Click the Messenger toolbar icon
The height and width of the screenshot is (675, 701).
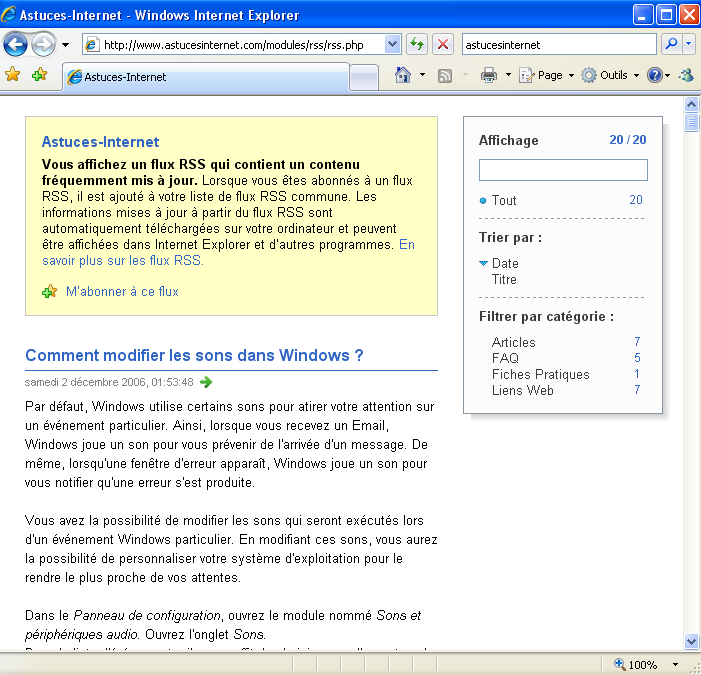[686, 75]
